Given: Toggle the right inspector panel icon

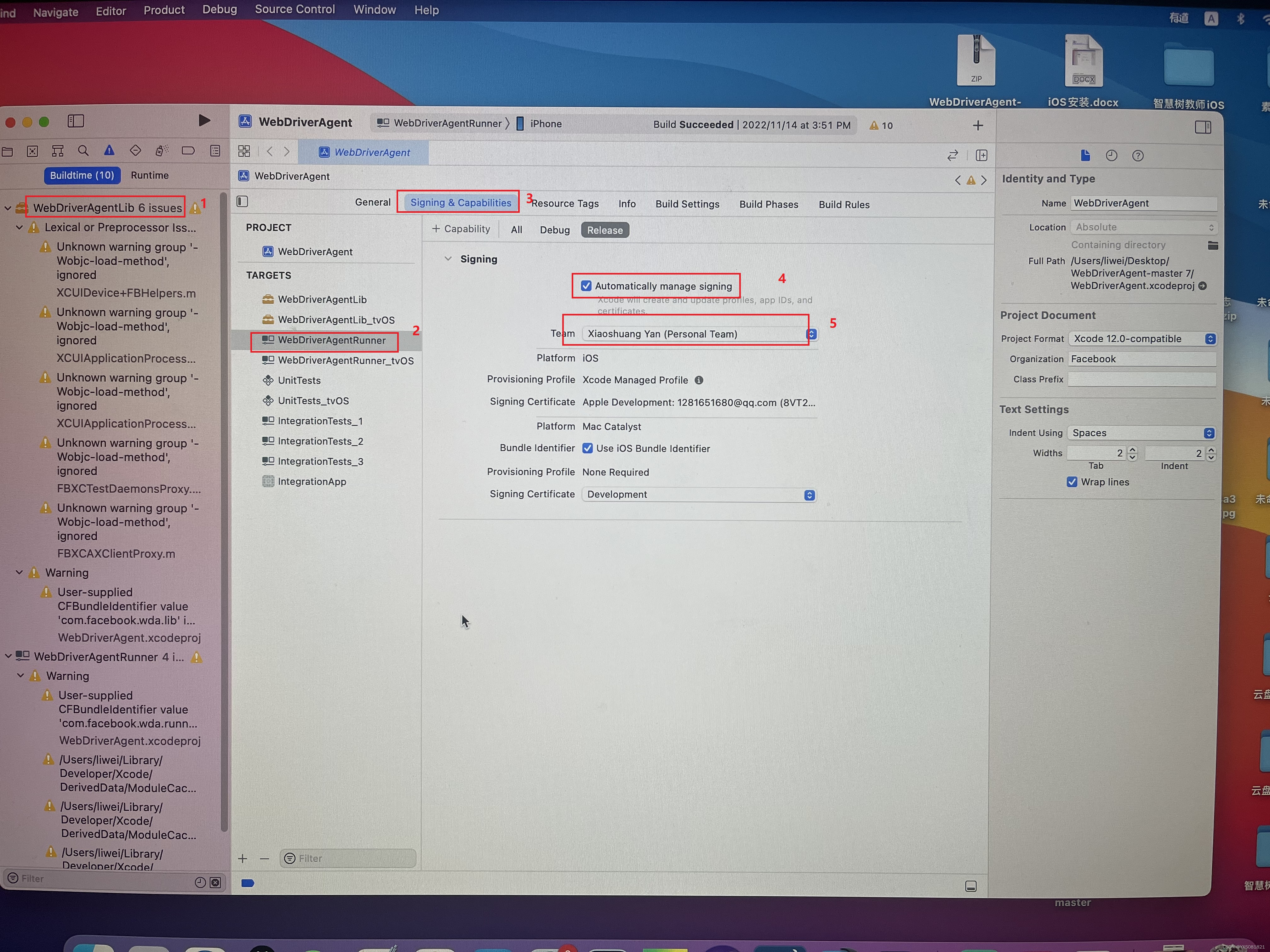Looking at the screenshot, I should click(1203, 127).
